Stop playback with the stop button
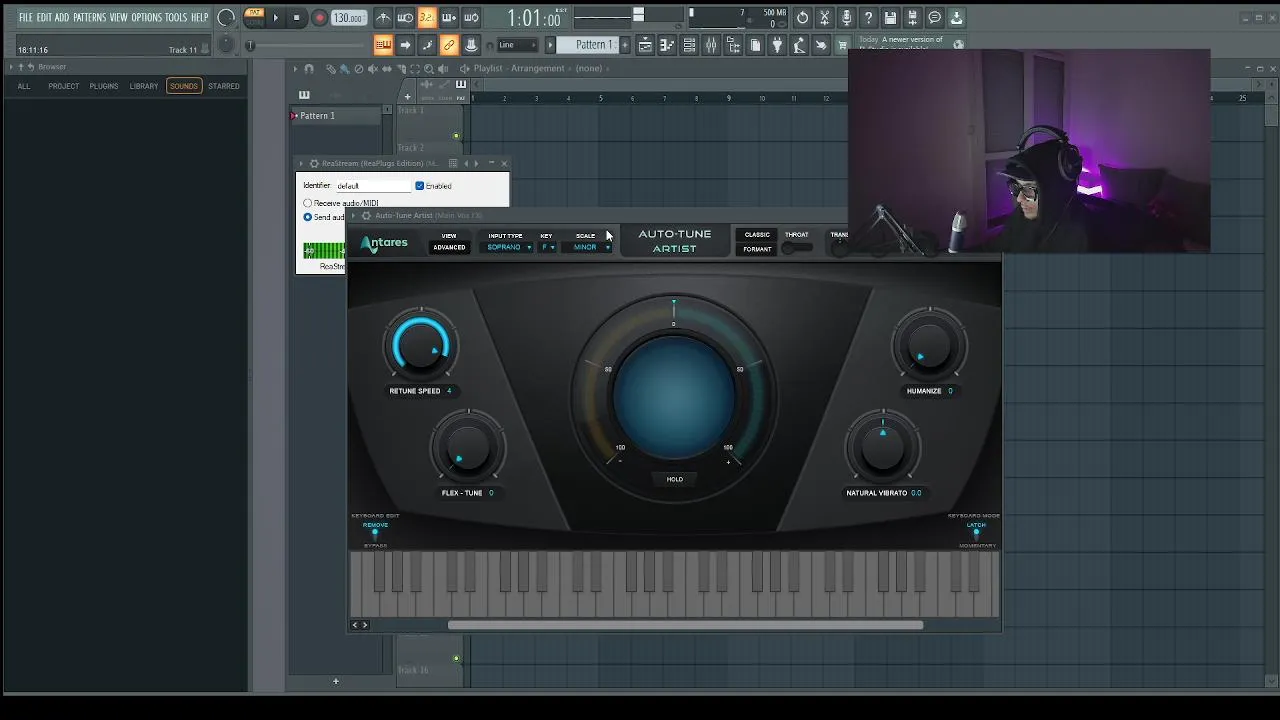Image resolution: width=1280 pixels, height=720 pixels. coord(296,17)
